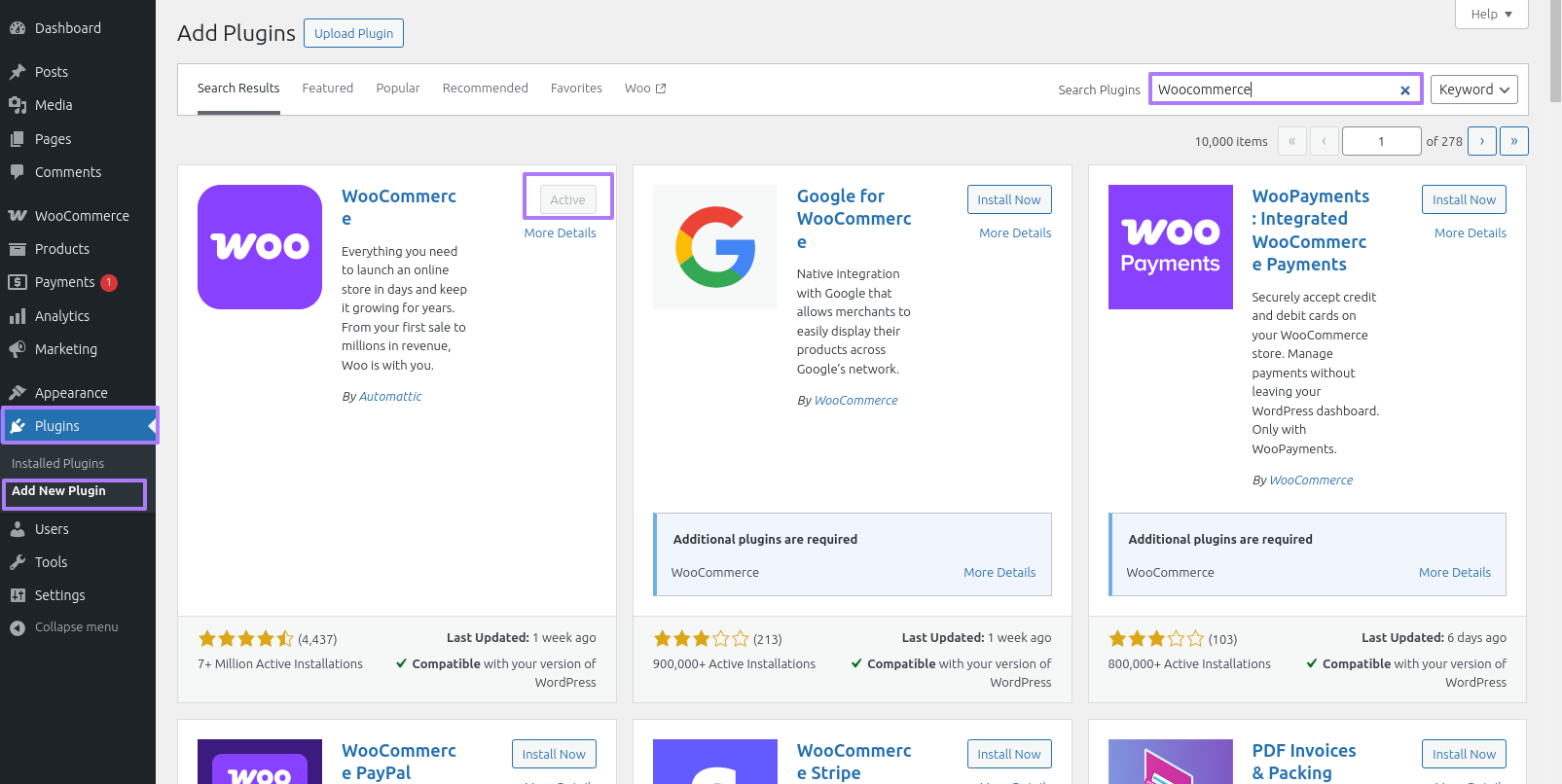Click the Payments notification badge
This screenshot has height=784, width=1562.
pos(109,283)
